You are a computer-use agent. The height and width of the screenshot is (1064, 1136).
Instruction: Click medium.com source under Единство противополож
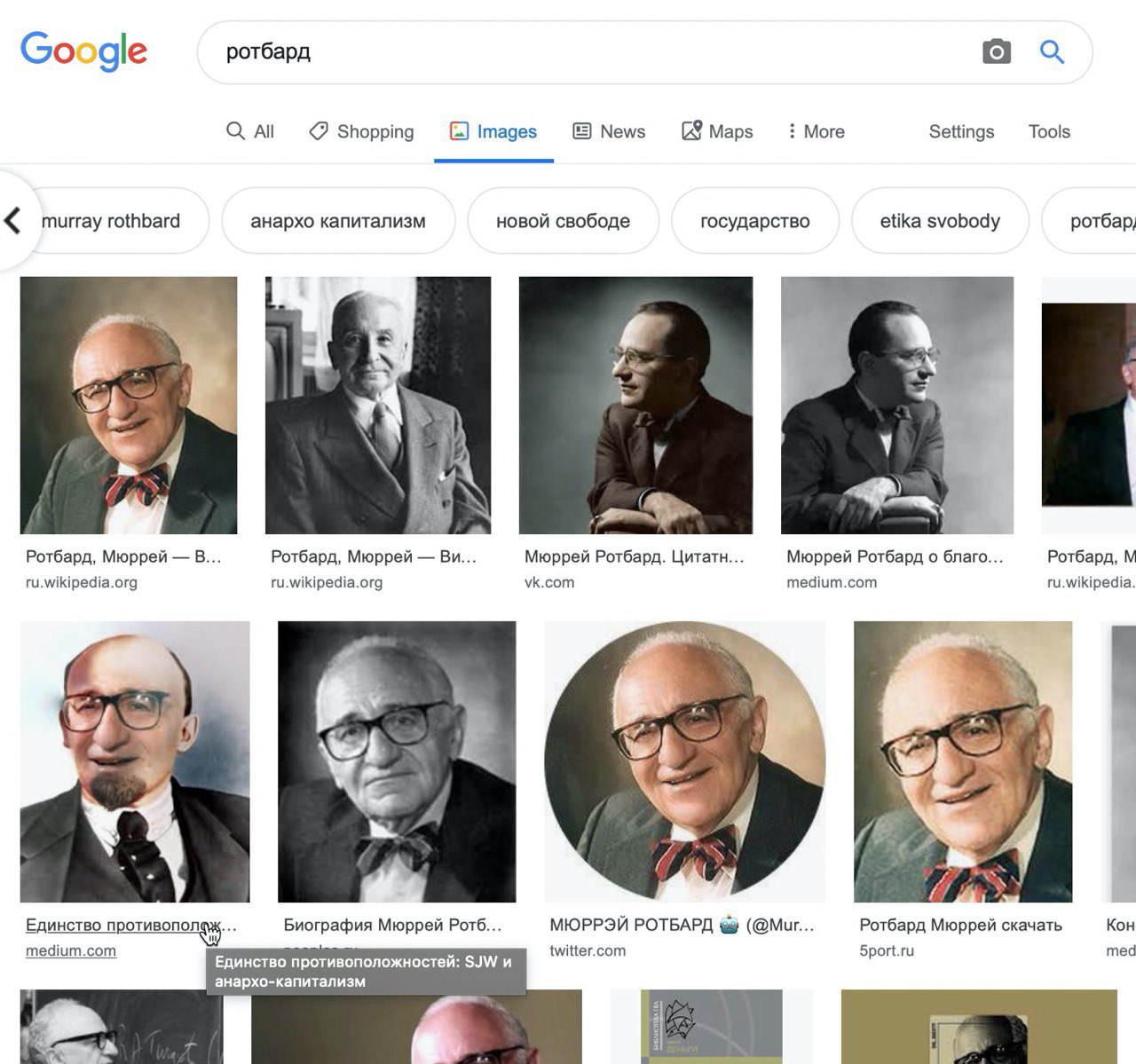[x=71, y=950]
